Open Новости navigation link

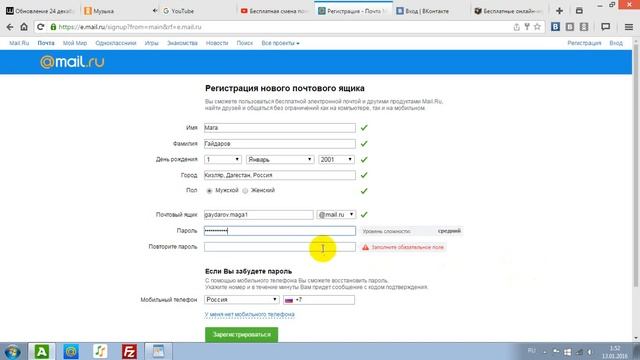(217, 43)
